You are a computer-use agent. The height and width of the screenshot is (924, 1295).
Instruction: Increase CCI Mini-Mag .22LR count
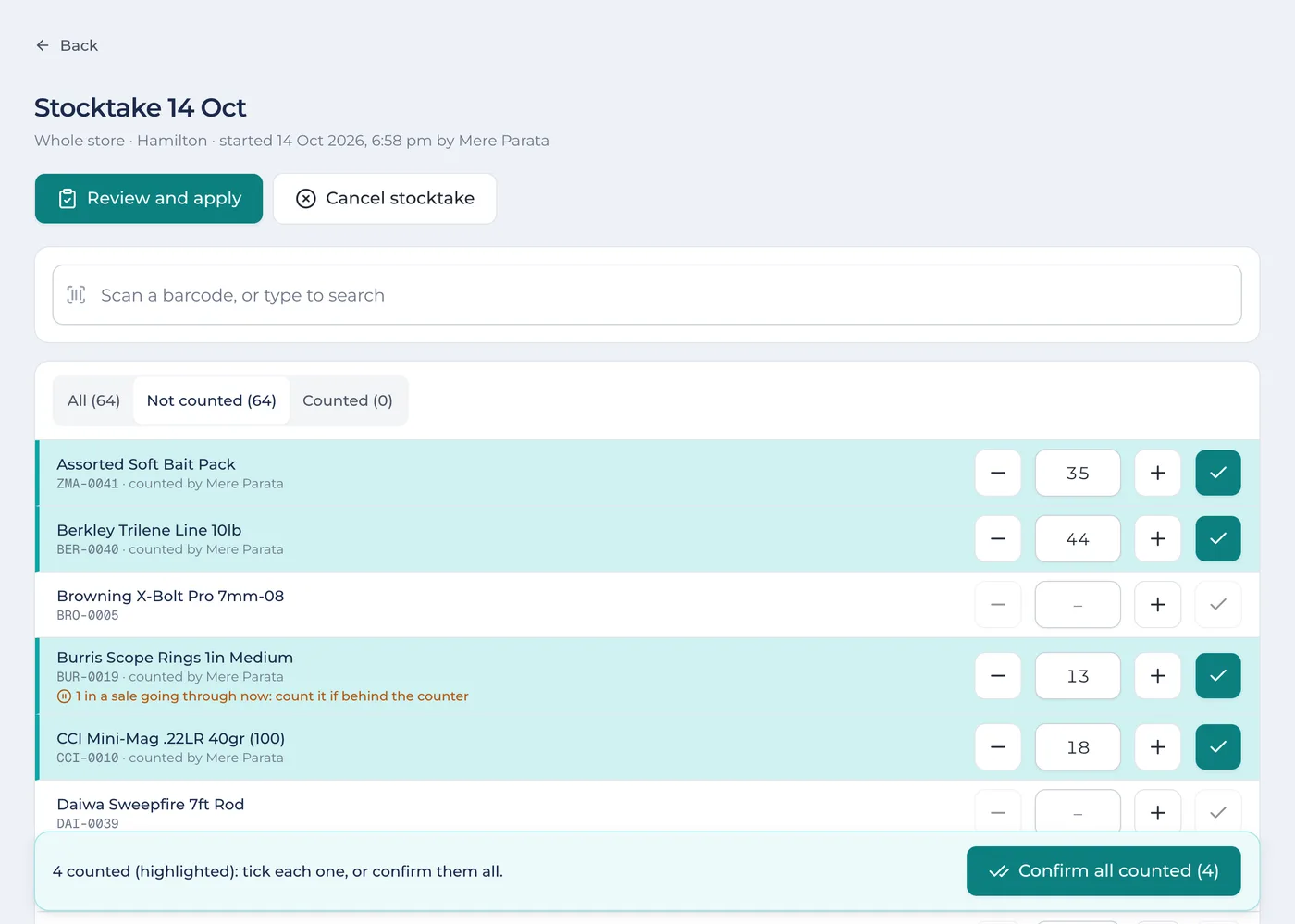click(1158, 747)
